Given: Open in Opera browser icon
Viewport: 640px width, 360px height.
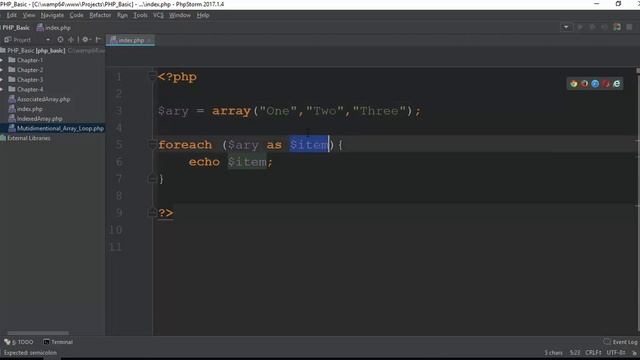Looking at the screenshot, I should (x=606, y=84).
